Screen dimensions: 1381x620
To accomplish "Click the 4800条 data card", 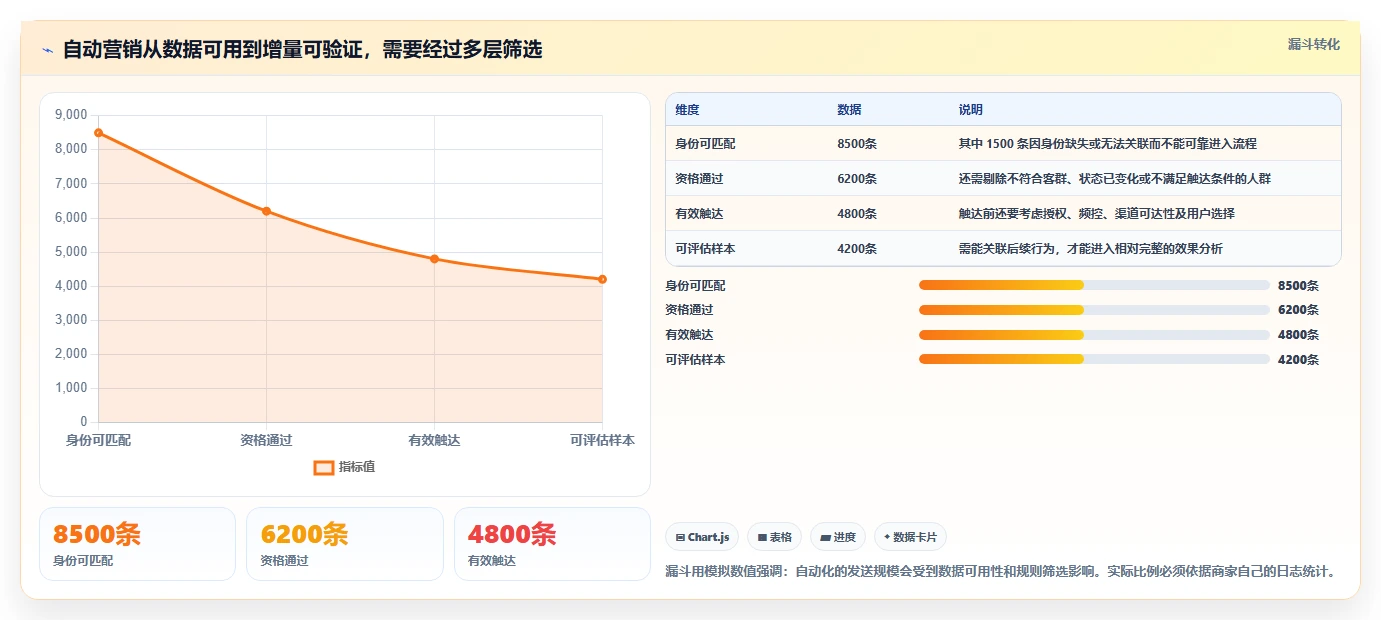I will [x=552, y=544].
